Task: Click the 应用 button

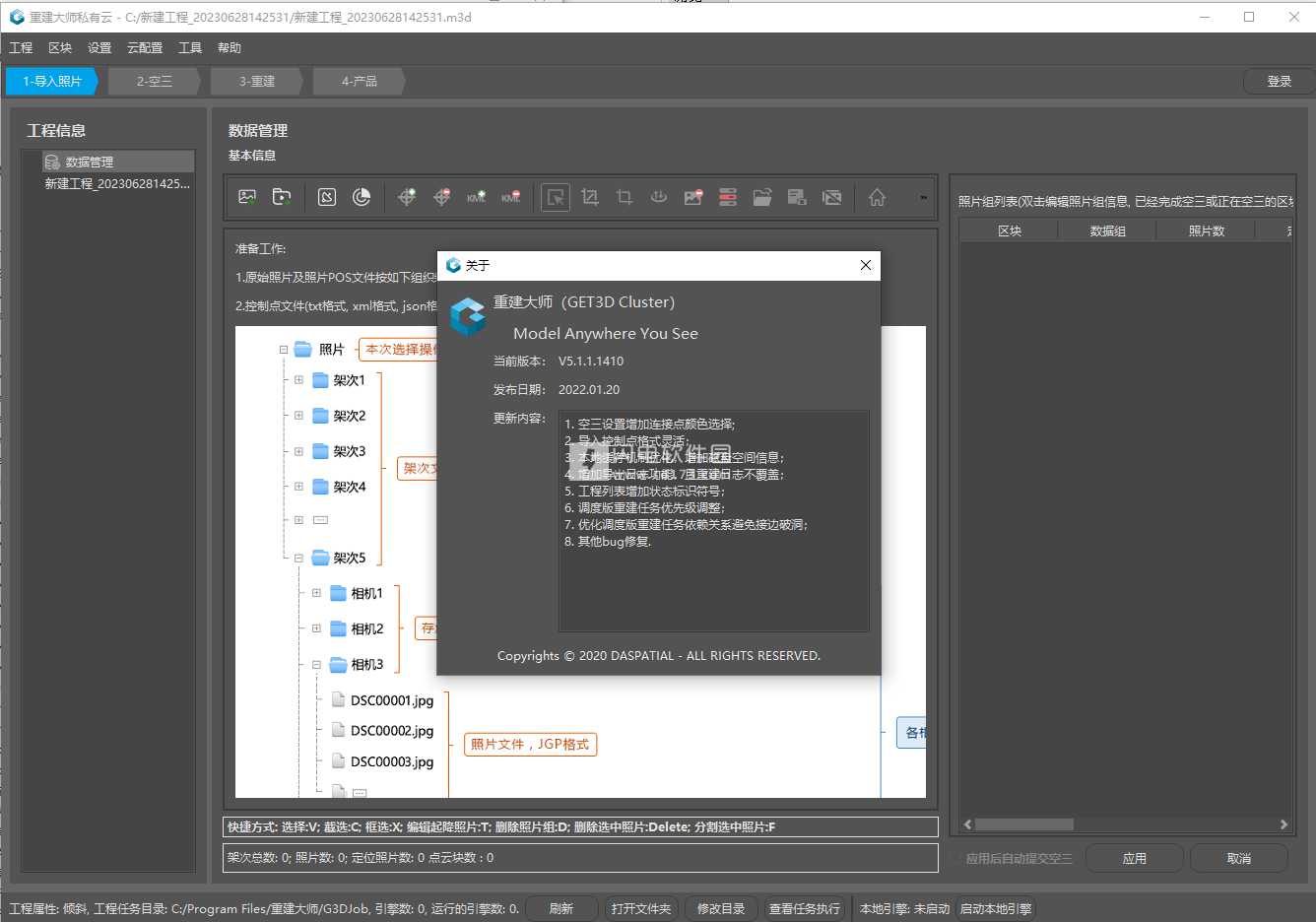Action: click(x=1135, y=858)
